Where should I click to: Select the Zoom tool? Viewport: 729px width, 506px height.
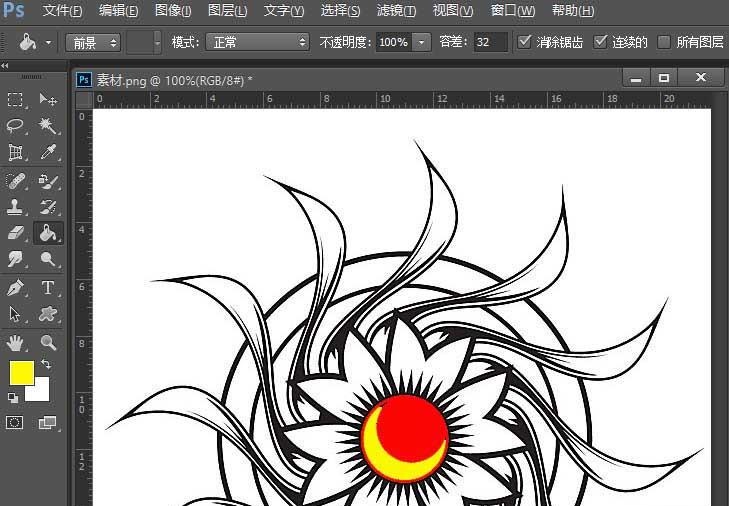[x=48, y=343]
